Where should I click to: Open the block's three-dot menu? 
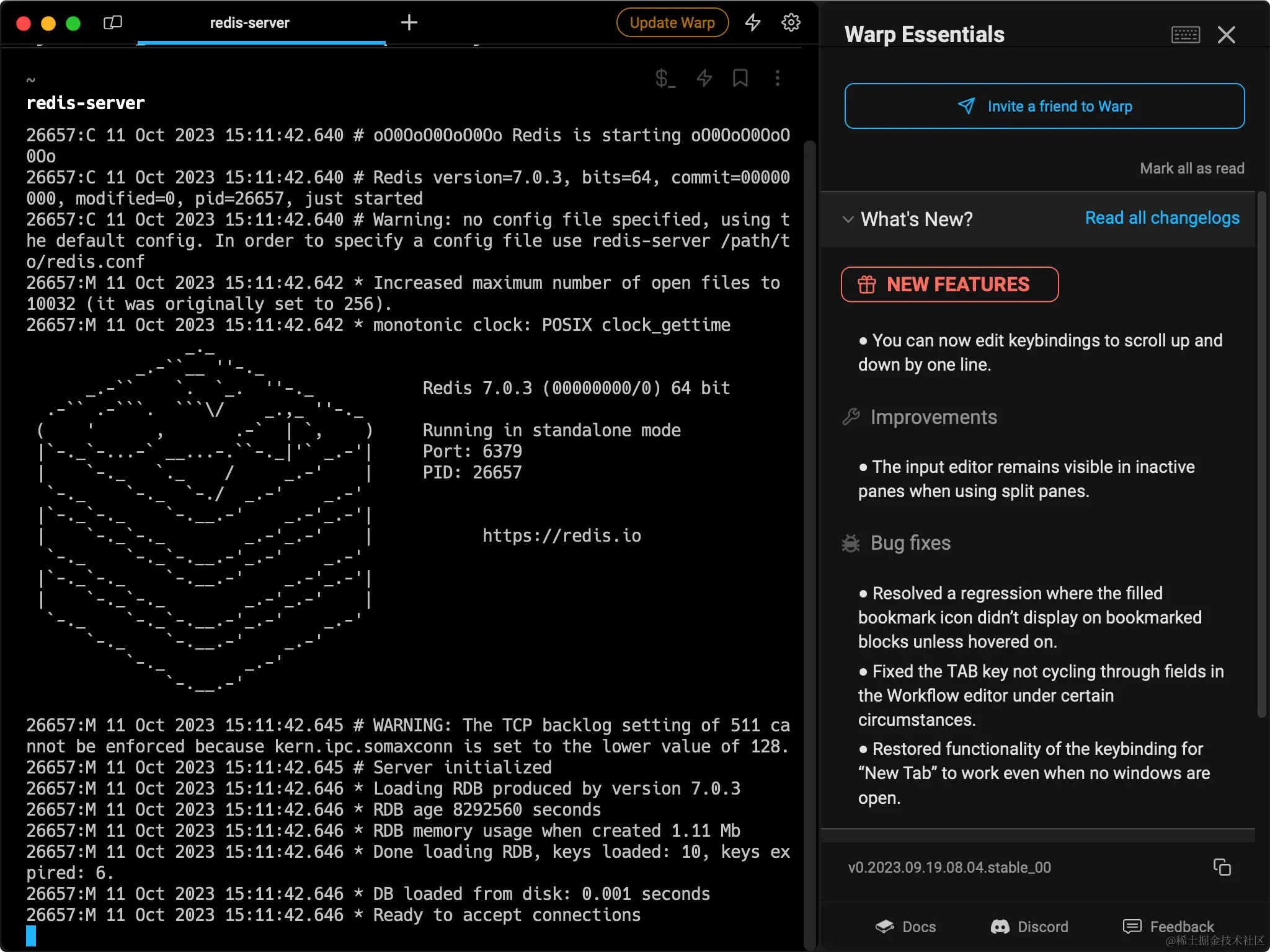[777, 78]
